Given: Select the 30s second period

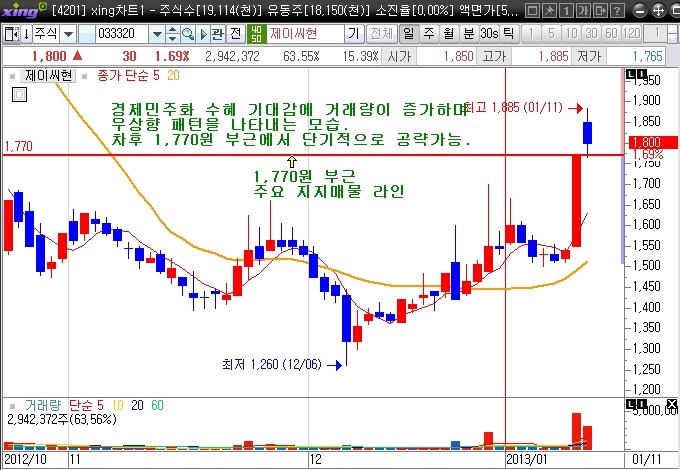Looking at the screenshot, I should (489, 34).
